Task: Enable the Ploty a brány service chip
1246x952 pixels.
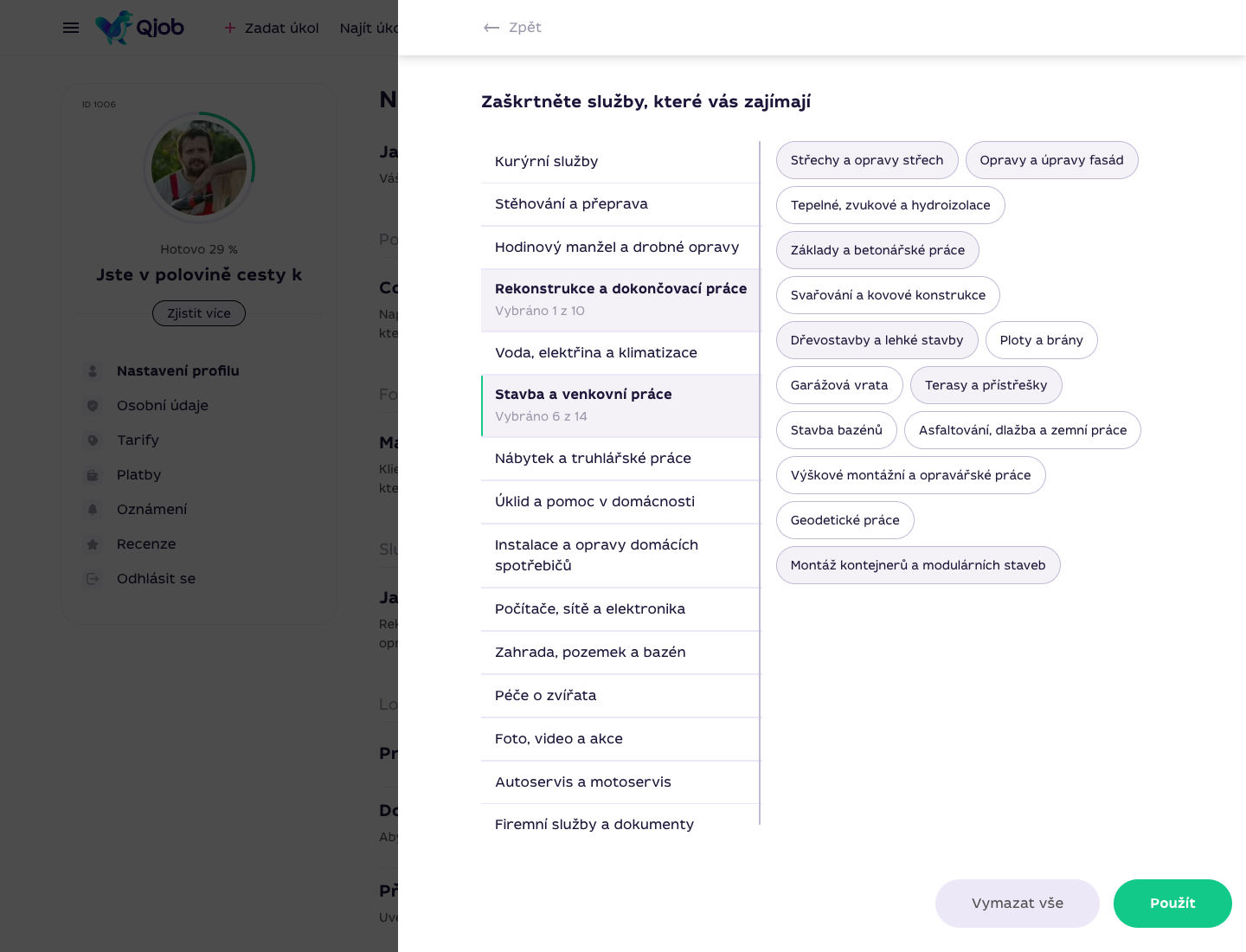Action: 1041,340
